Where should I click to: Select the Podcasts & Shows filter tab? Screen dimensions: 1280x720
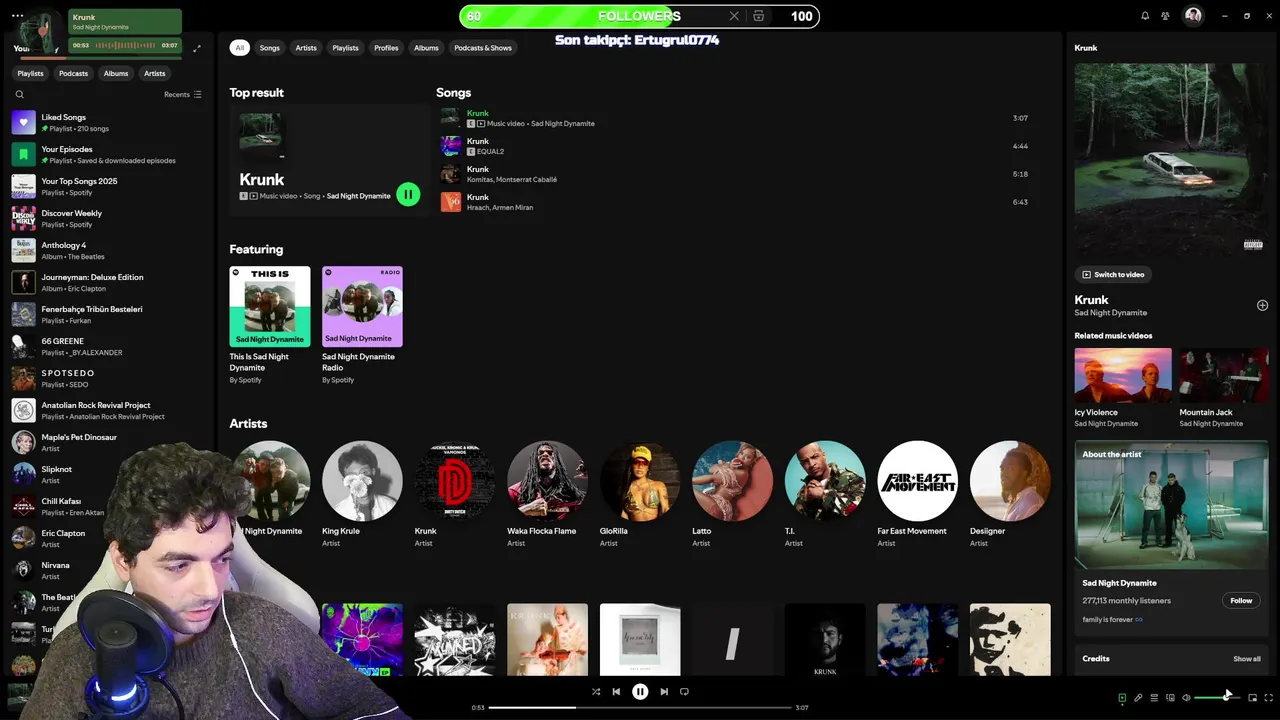click(483, 48)
